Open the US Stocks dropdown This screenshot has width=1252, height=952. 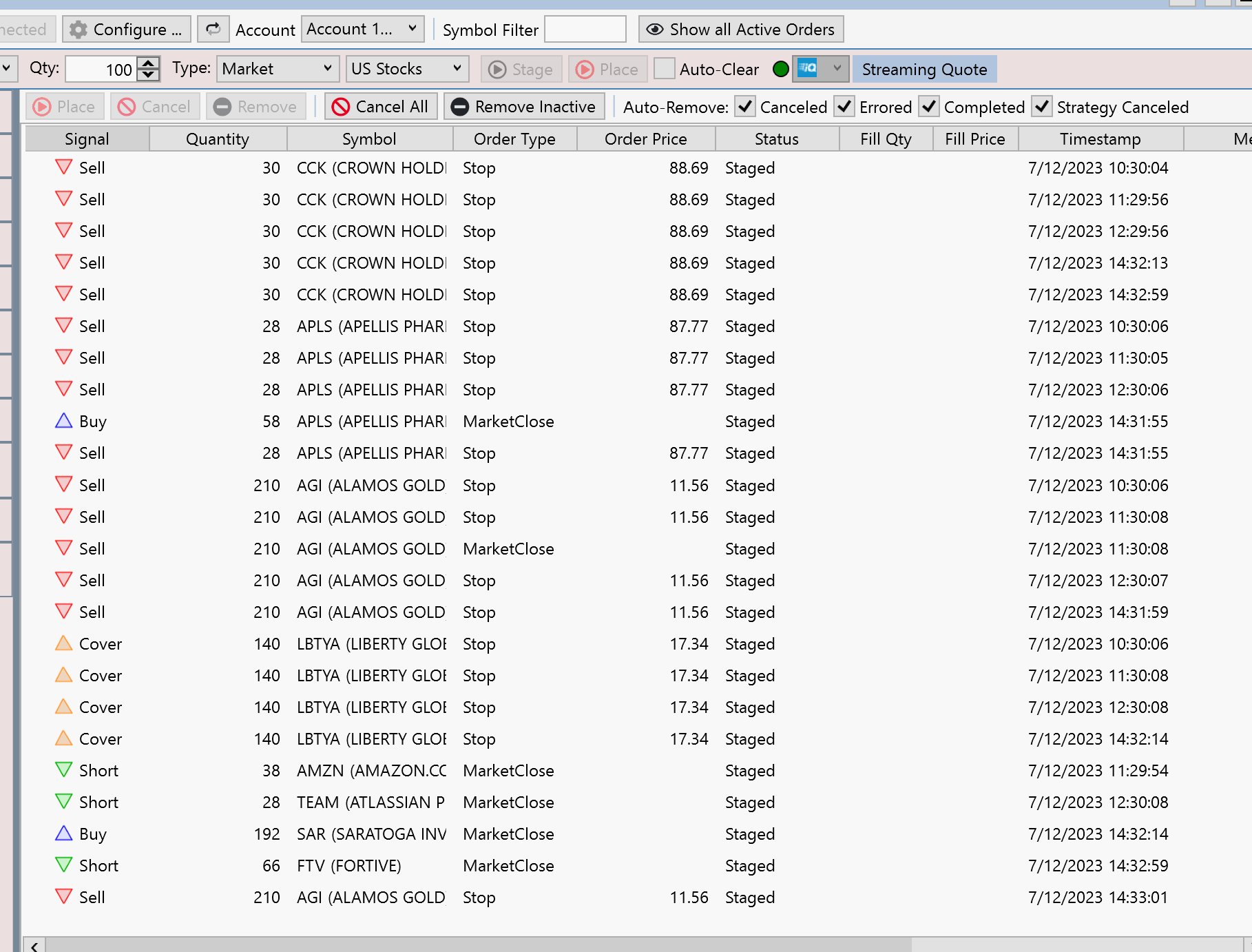pyautogui.click(x=406, y=69)
